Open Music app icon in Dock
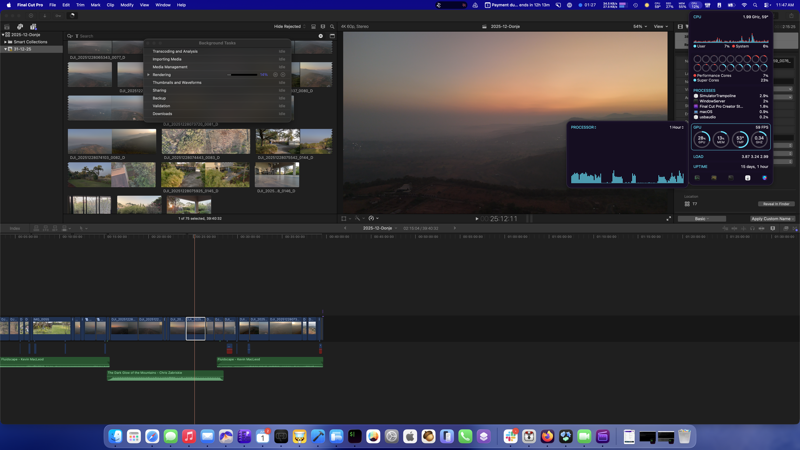Image resolution: width=800 pixels, height=450 pixels. click(189, 436)
